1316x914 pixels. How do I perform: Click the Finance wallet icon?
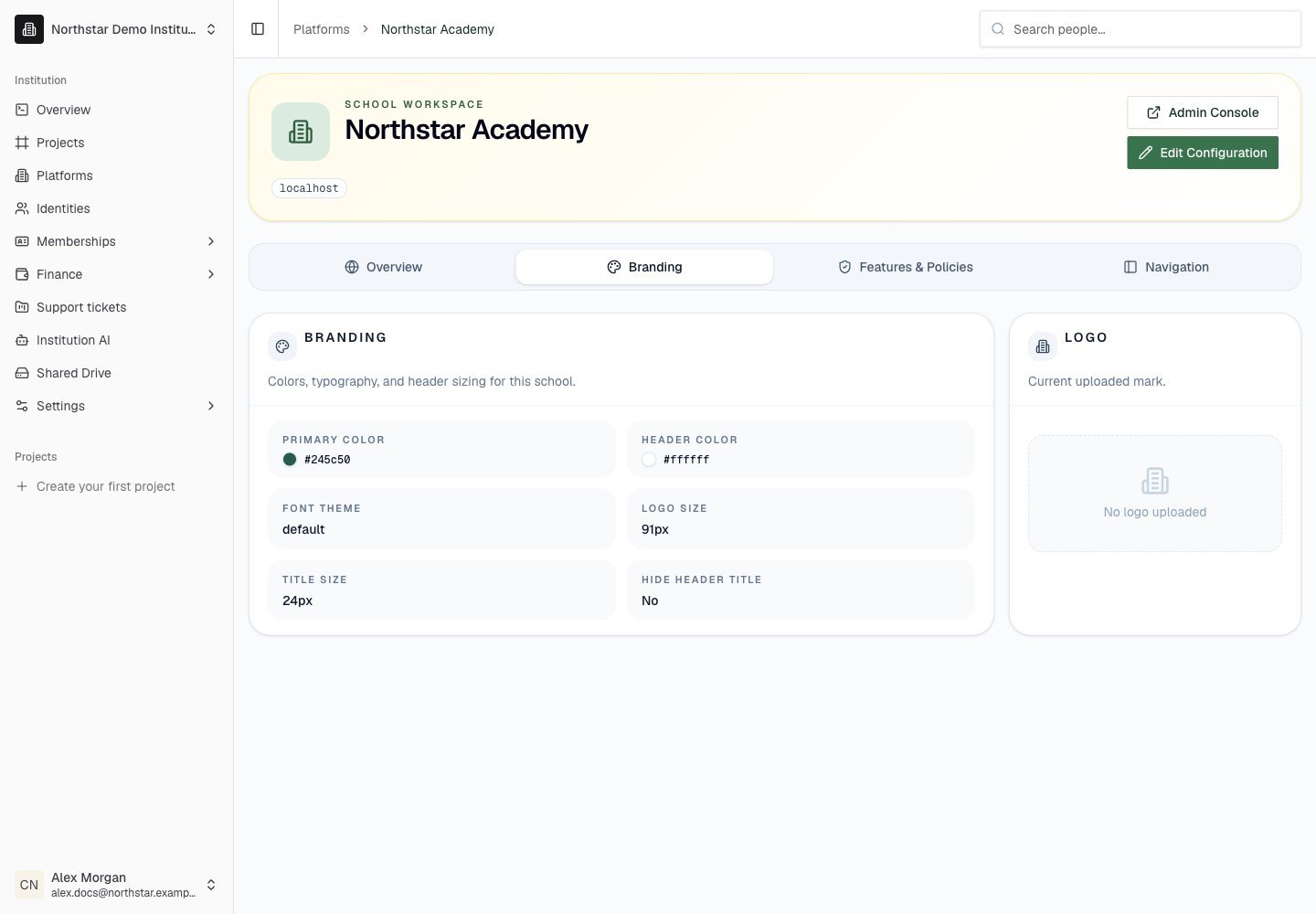click(x=22, y=274)
